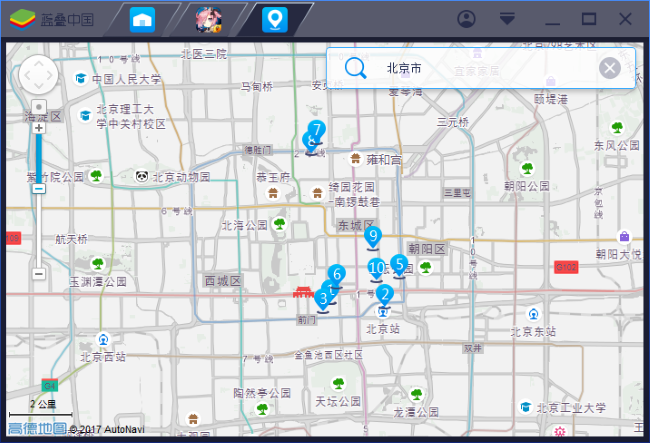Open the BlueStacks home tab
This screenshot has width=650, height=443.
(142, 19)
